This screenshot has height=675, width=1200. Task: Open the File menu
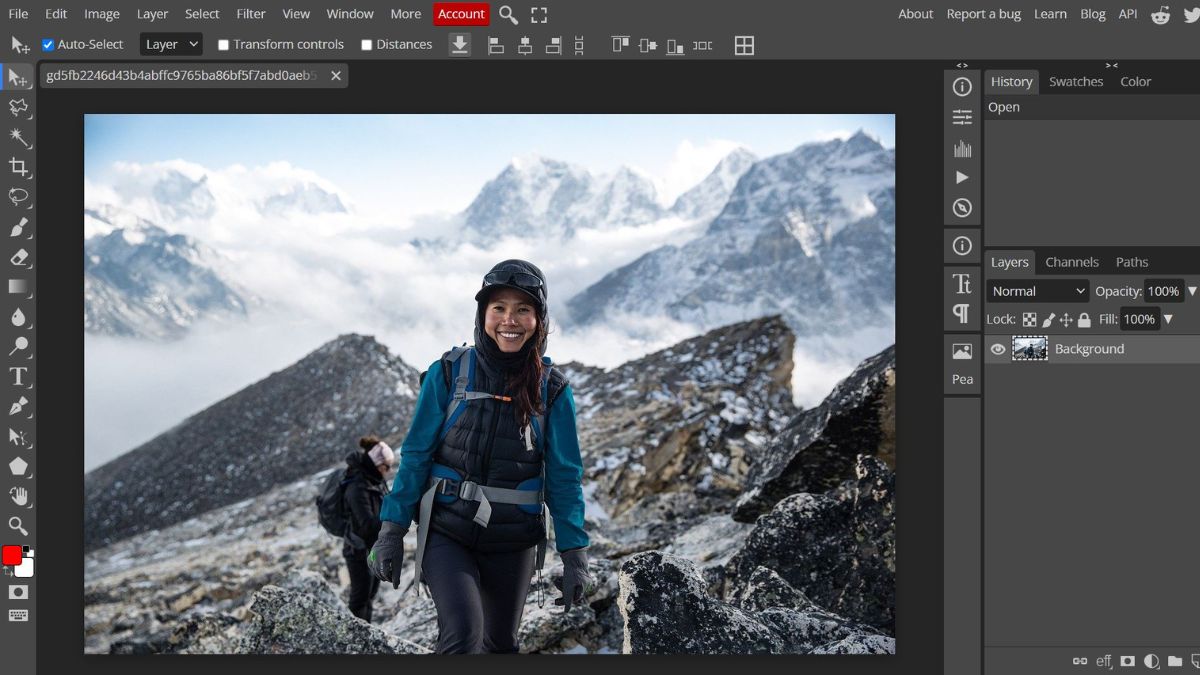point(18,14)
